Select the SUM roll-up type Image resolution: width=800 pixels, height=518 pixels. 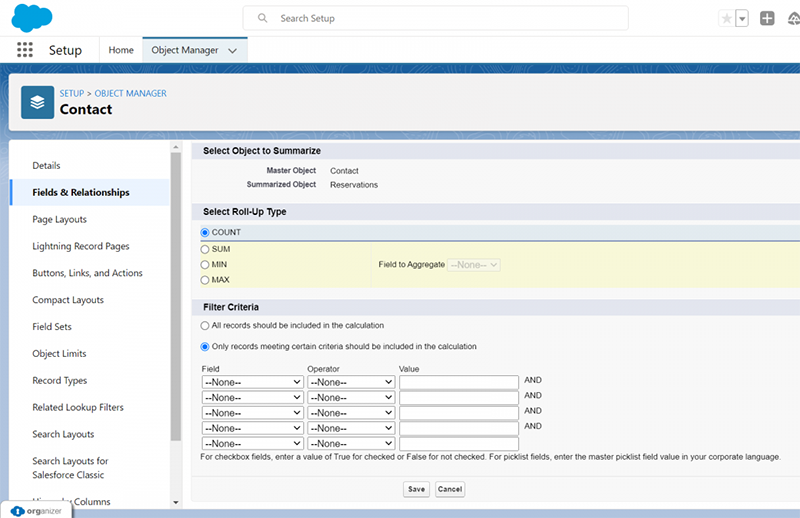click(x=205, y=249)
